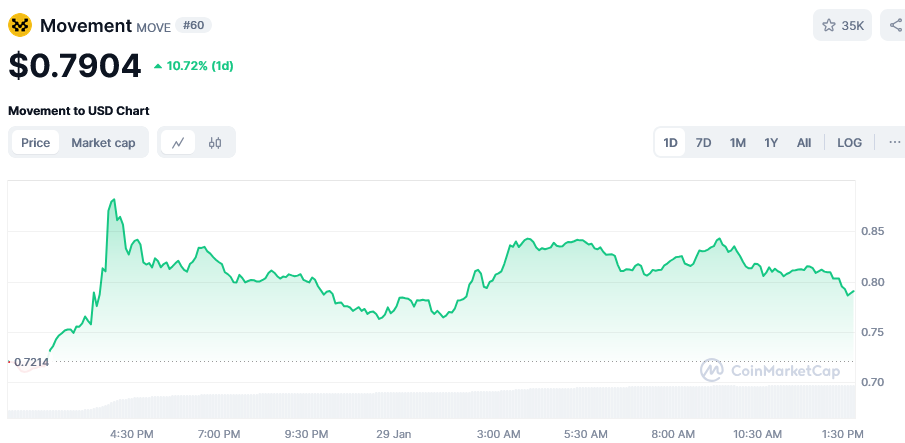Click the MOVE ticker symbol text
The height and width of the screenshot is (443, 905).
[154, 28]
